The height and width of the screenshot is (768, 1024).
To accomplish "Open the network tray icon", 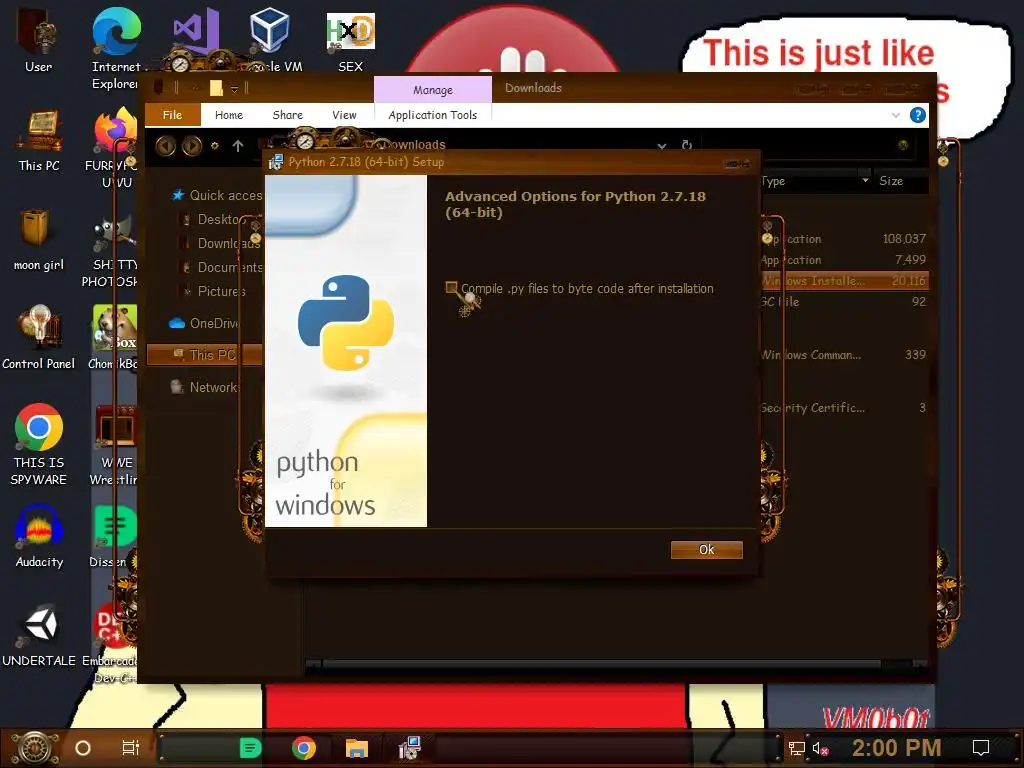I will pos(797,748).
